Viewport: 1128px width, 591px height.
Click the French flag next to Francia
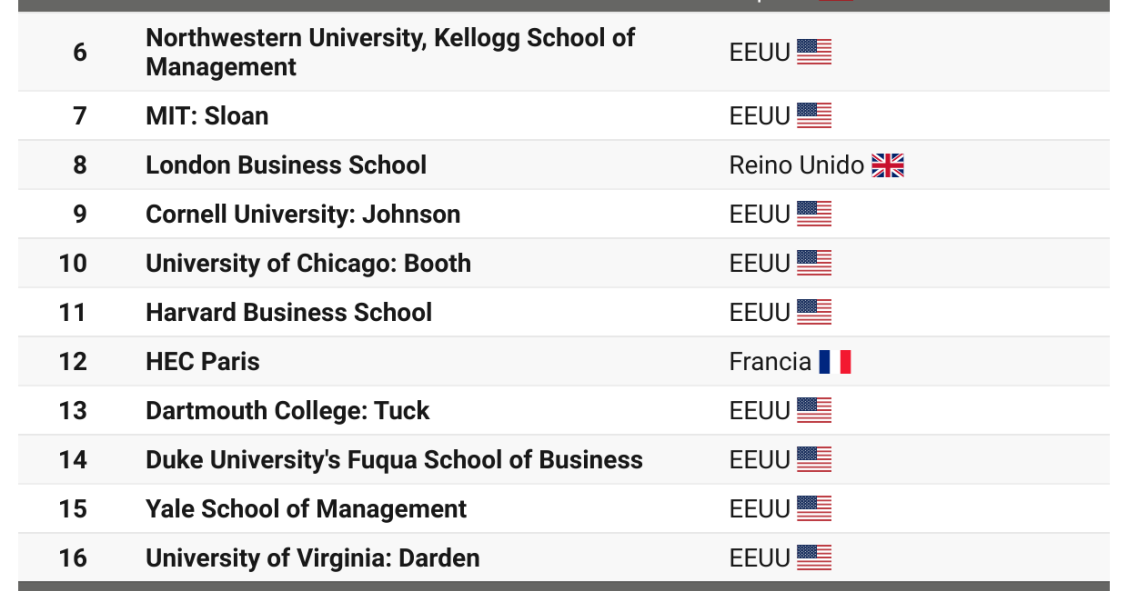tap(834, 362)
